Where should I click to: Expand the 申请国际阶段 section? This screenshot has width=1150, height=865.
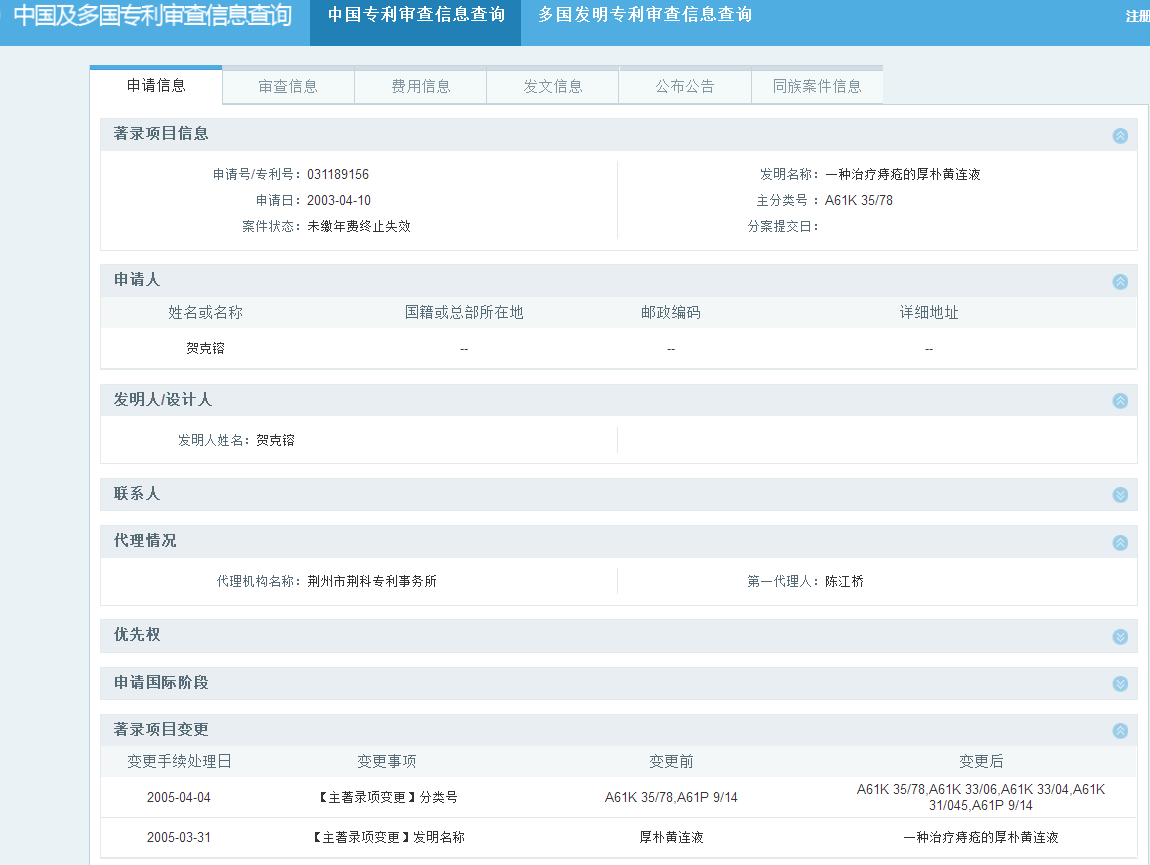1120,684
